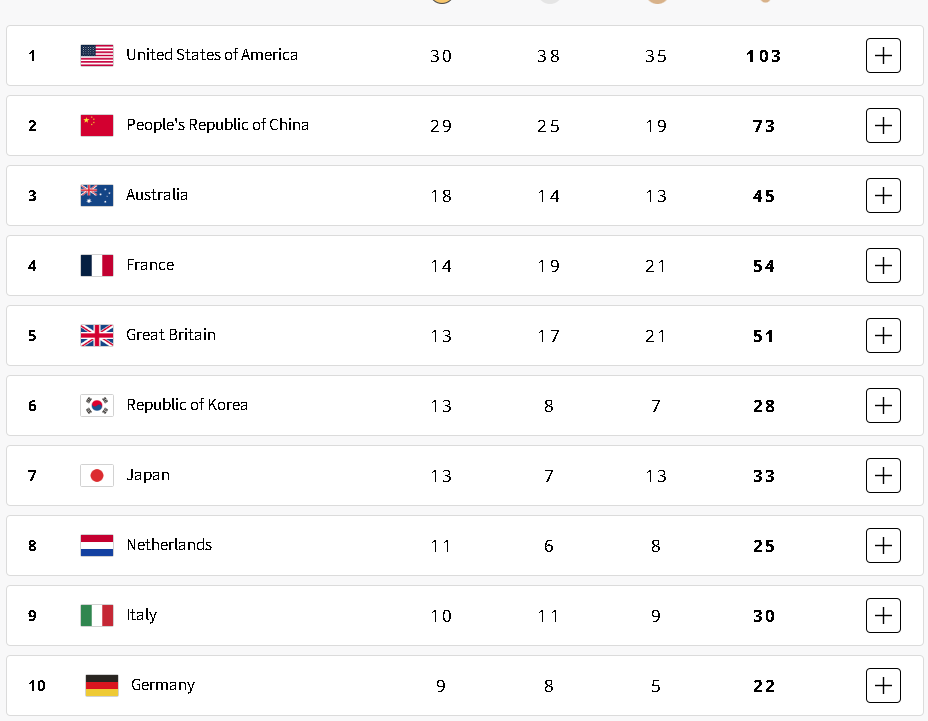Open the Netherlands country name link
Image resolution: width=928 pixels, height=721 pixels.
point(169,545)
